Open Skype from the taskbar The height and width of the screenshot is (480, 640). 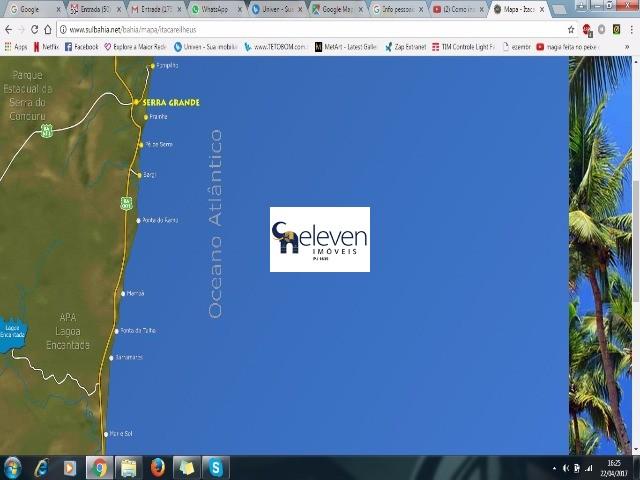pyautogui.click(x=215, y=467)
